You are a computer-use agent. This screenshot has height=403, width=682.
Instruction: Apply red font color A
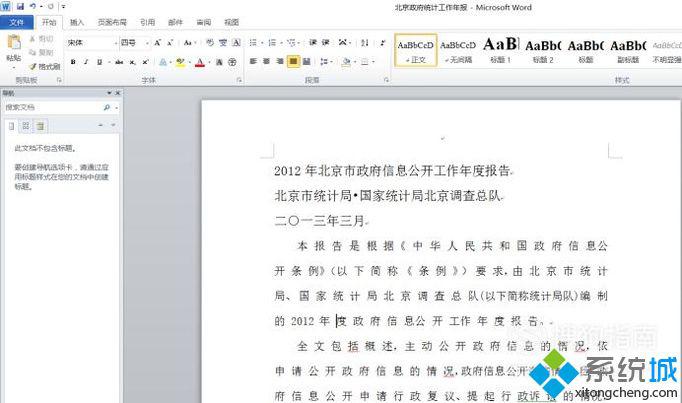(200, 62)
